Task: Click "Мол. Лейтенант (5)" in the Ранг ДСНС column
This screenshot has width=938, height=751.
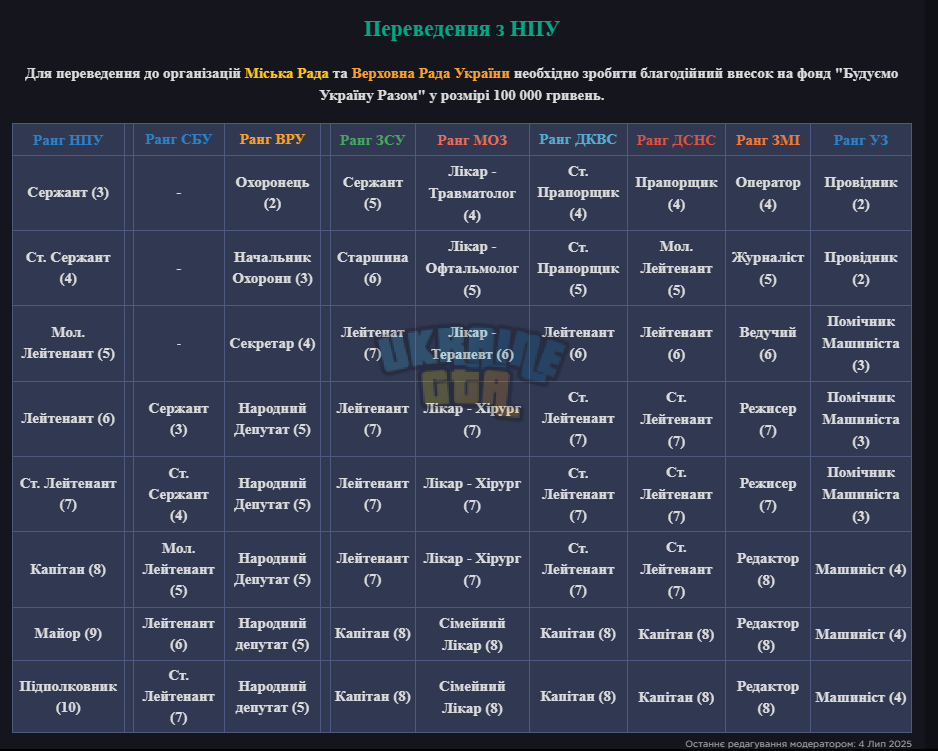Action: coord(676,268)
